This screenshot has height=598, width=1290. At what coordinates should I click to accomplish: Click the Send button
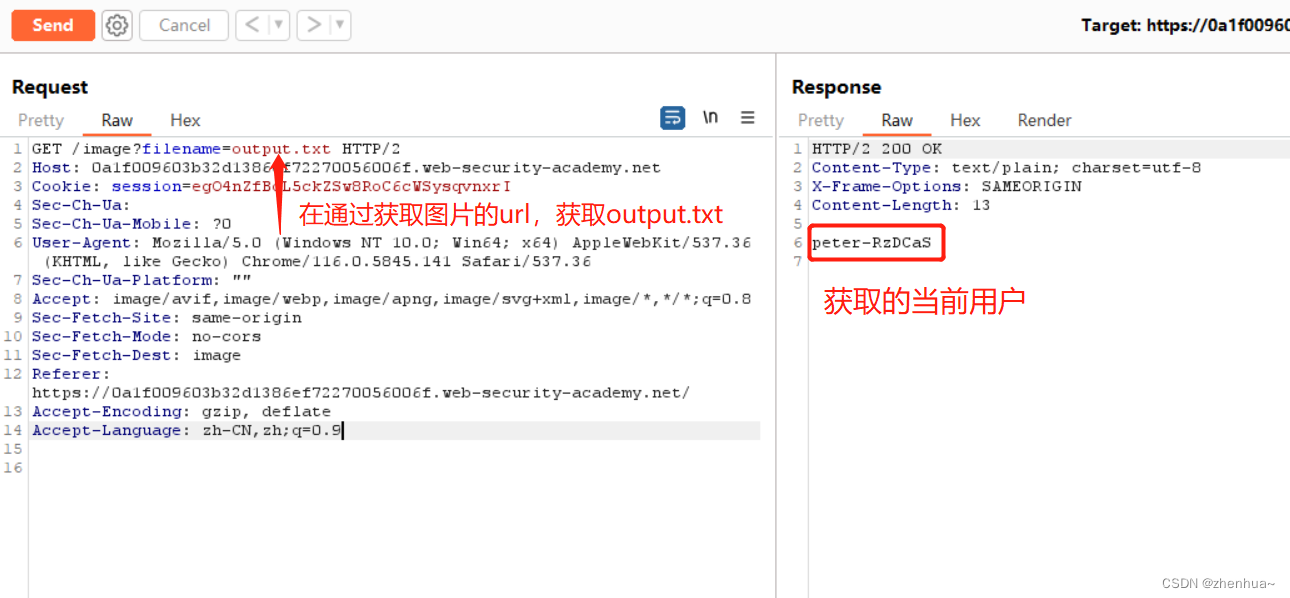[x=52, y=25]
